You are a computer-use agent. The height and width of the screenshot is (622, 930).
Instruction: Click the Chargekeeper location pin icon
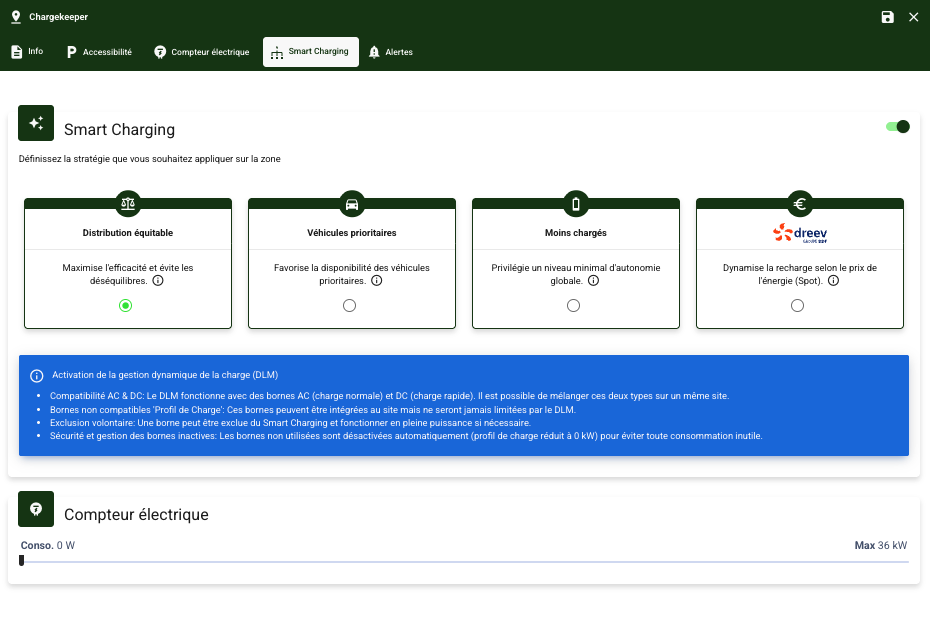point(15,17)
